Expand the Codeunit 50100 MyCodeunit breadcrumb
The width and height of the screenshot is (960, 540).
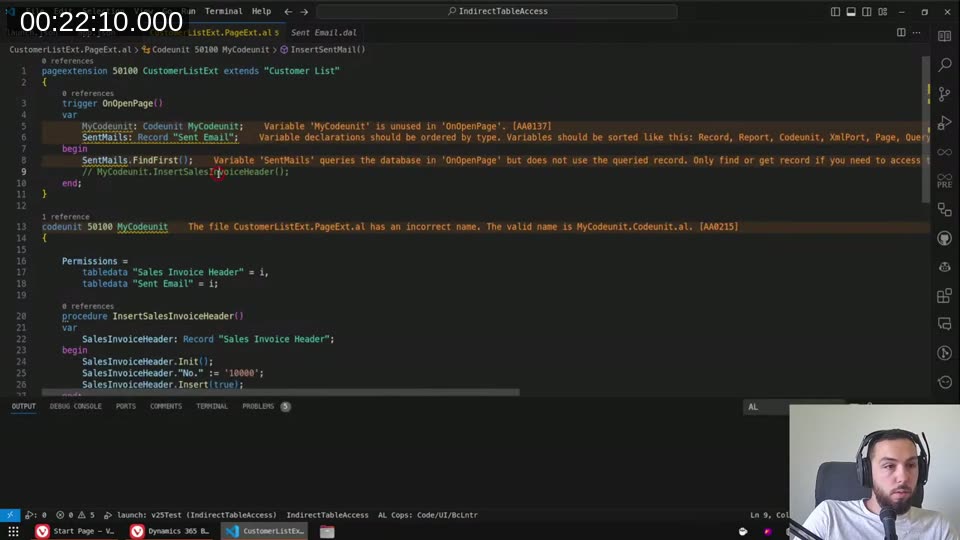pyautogui.click(x=205, y=50)
